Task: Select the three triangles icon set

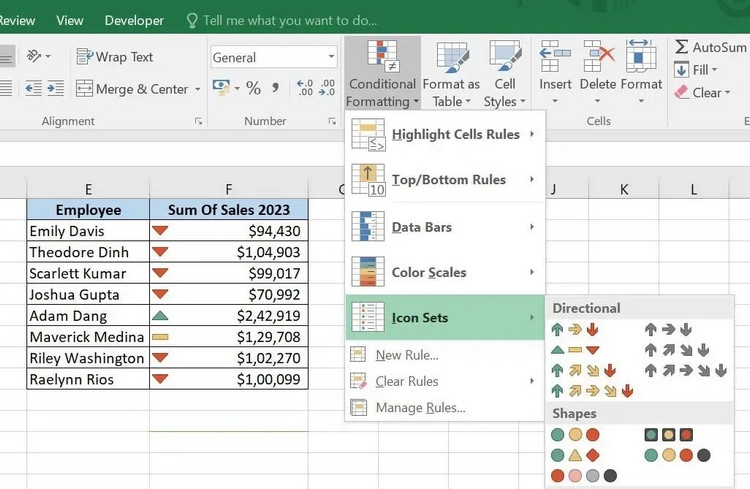Action: point(575,350)
